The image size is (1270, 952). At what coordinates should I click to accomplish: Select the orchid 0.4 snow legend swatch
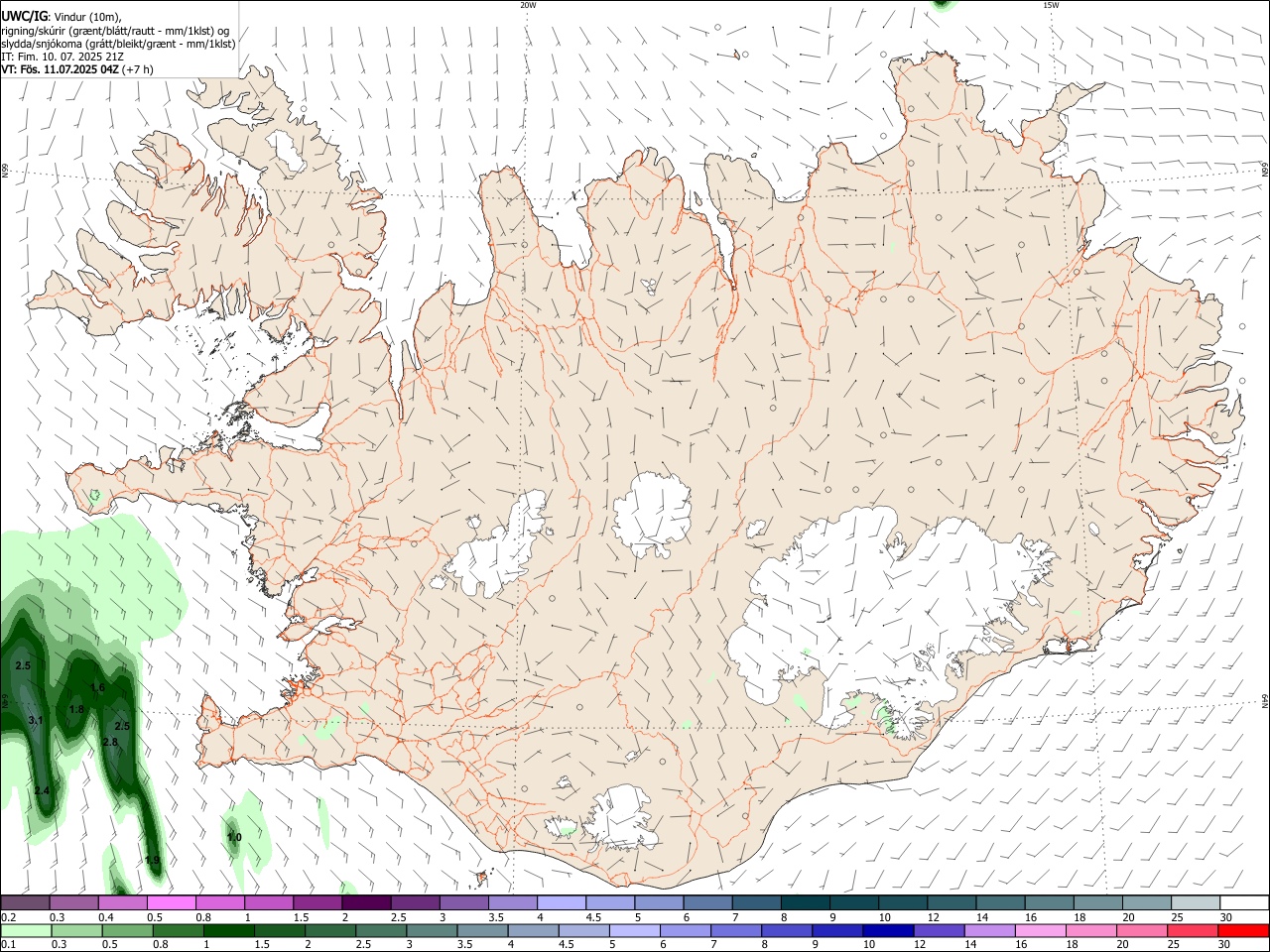(x=123, y=903)
